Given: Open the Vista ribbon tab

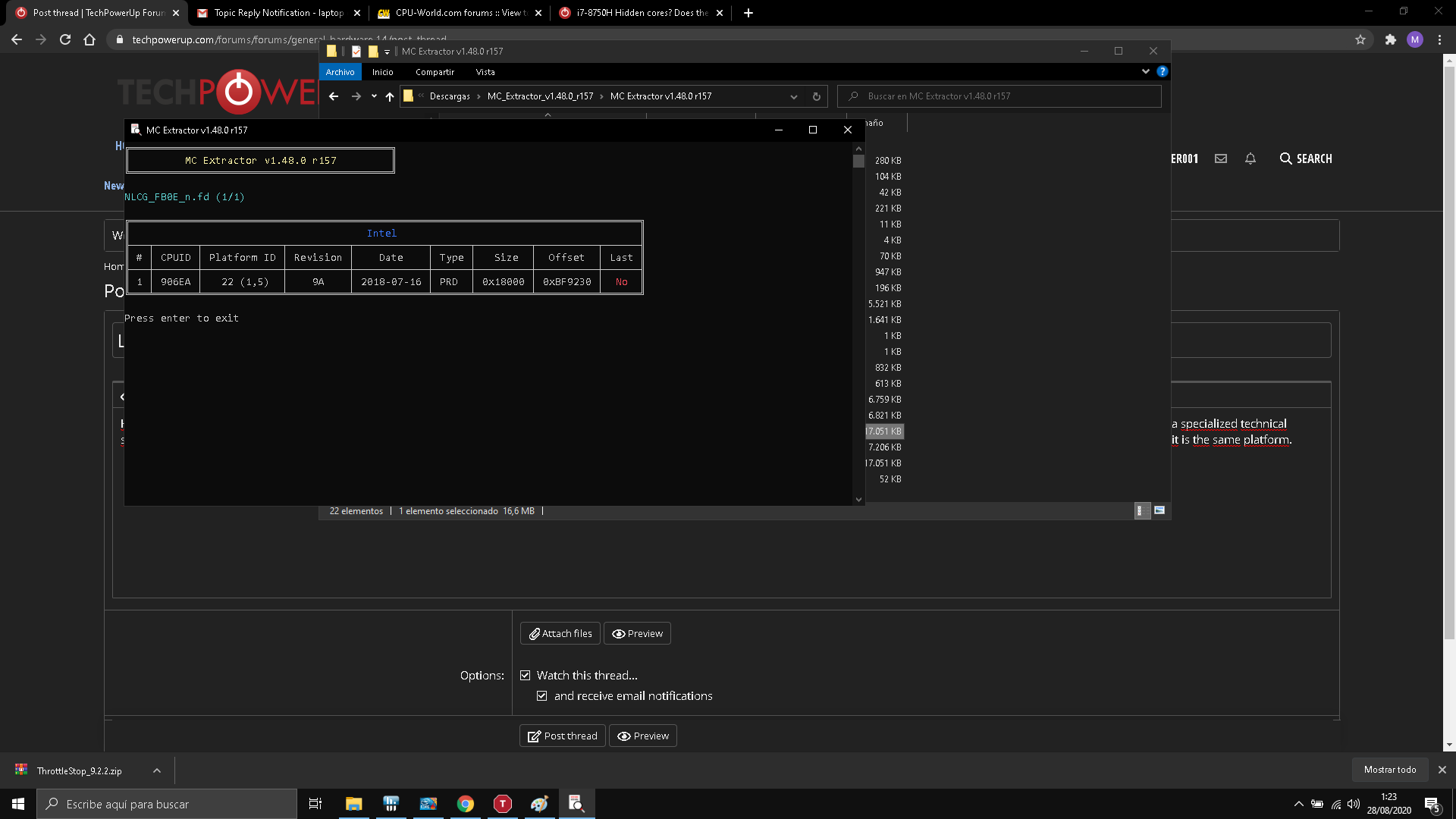Looking at the screenshot, I should coord(485,72).
